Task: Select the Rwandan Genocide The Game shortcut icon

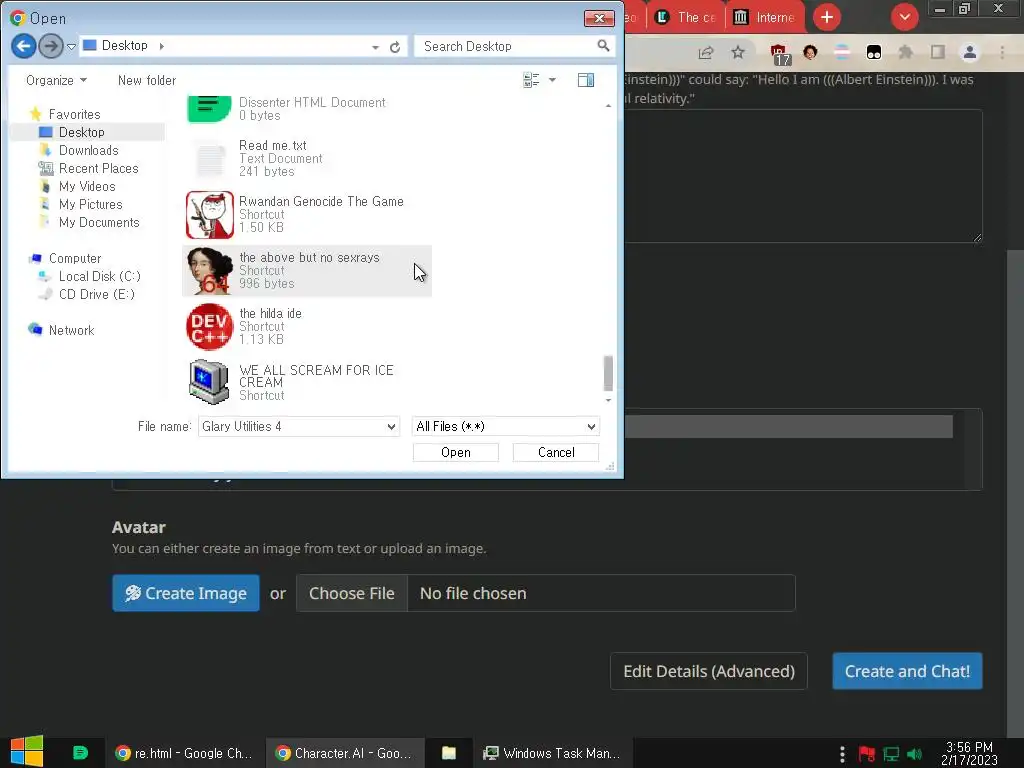Action: pyautogui.click(x=210, y=215)
